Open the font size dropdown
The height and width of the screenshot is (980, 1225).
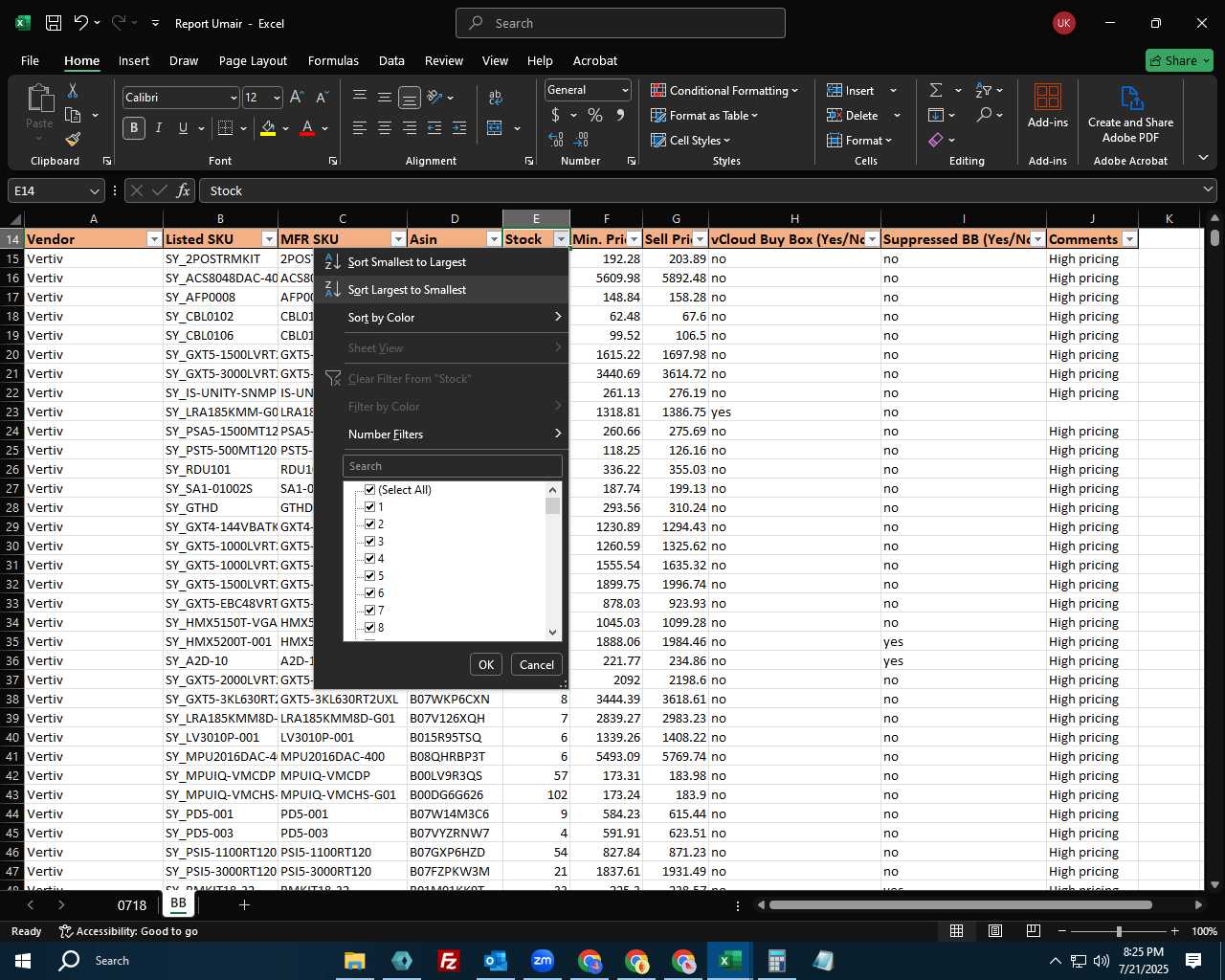point(277,98)
